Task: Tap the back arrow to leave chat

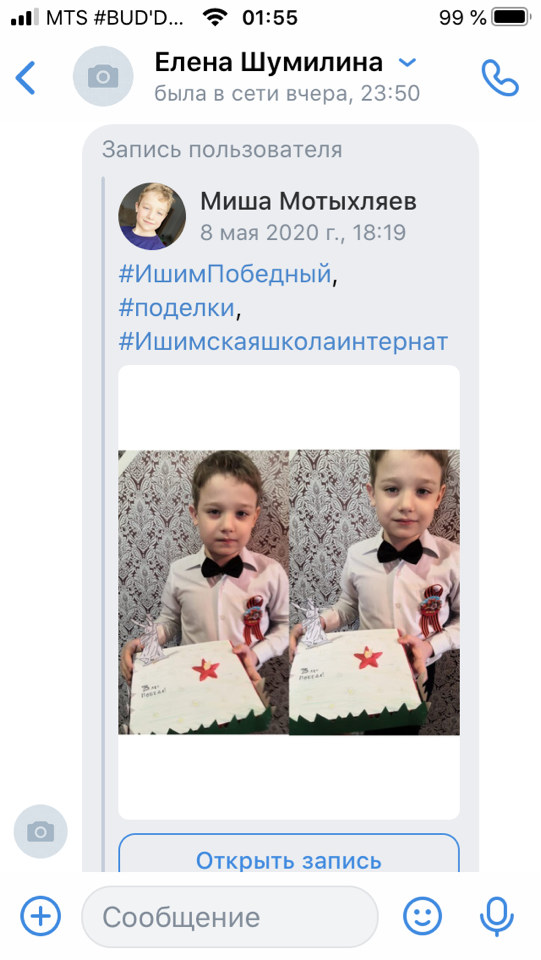Action: point(25,78)
